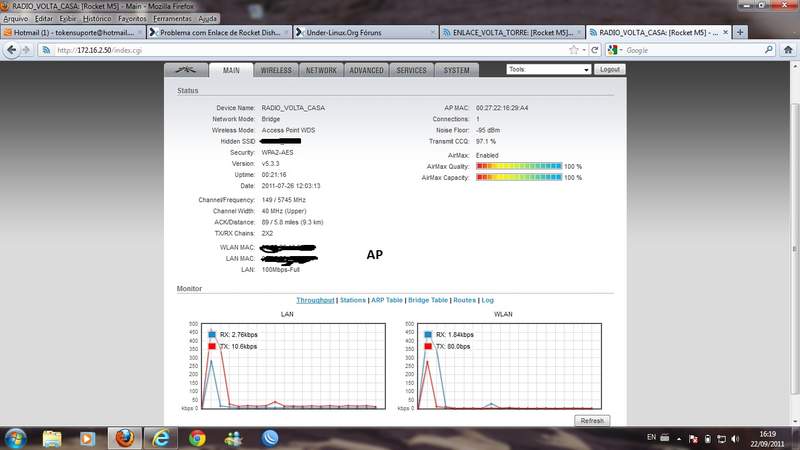Click the site identity icon in address bar
This screenshot has width=800, height=450.
(x=46, y=50)
